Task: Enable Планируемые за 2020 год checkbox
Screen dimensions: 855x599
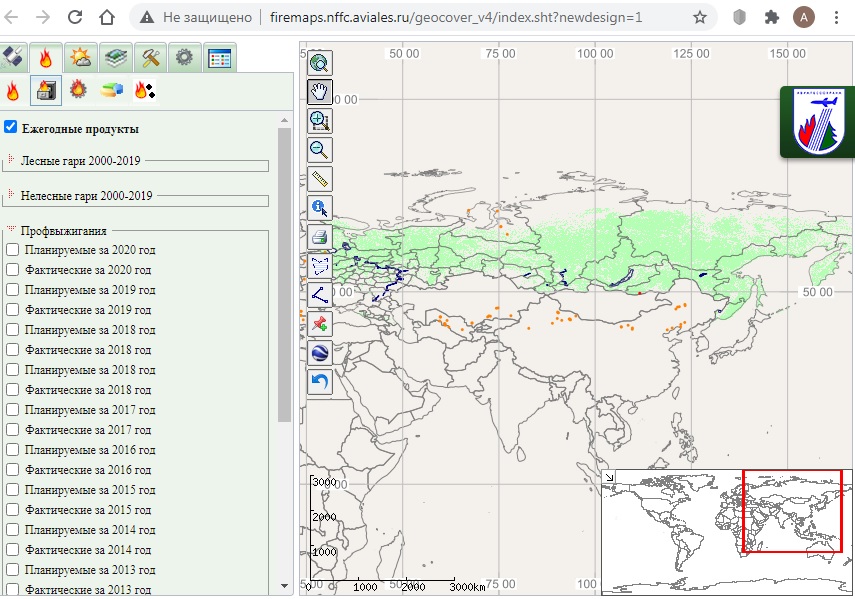Action: click(12, 249)
